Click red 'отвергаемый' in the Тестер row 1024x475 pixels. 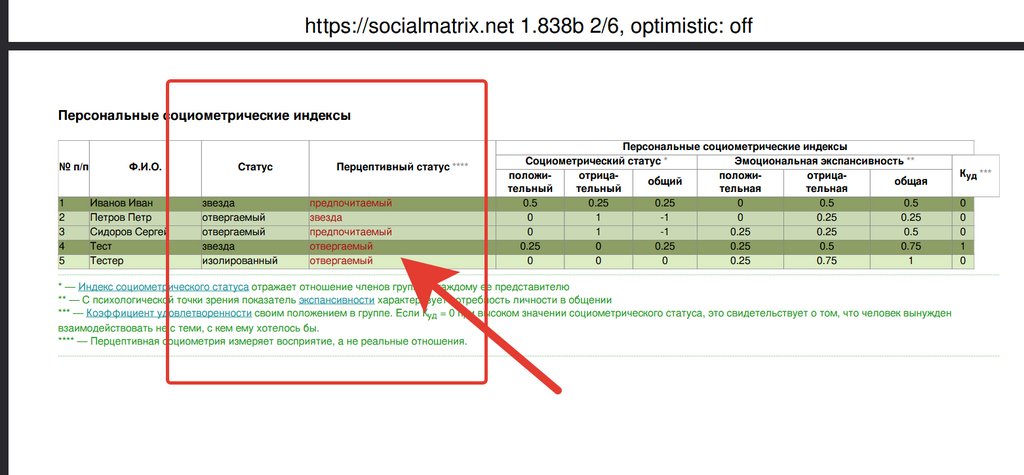(x=341, y=261)
